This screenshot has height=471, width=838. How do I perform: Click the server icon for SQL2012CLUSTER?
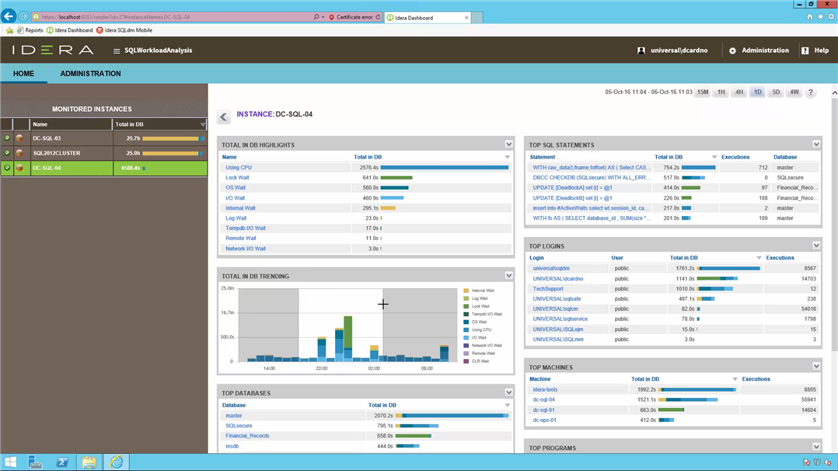[x=20, y=153]
